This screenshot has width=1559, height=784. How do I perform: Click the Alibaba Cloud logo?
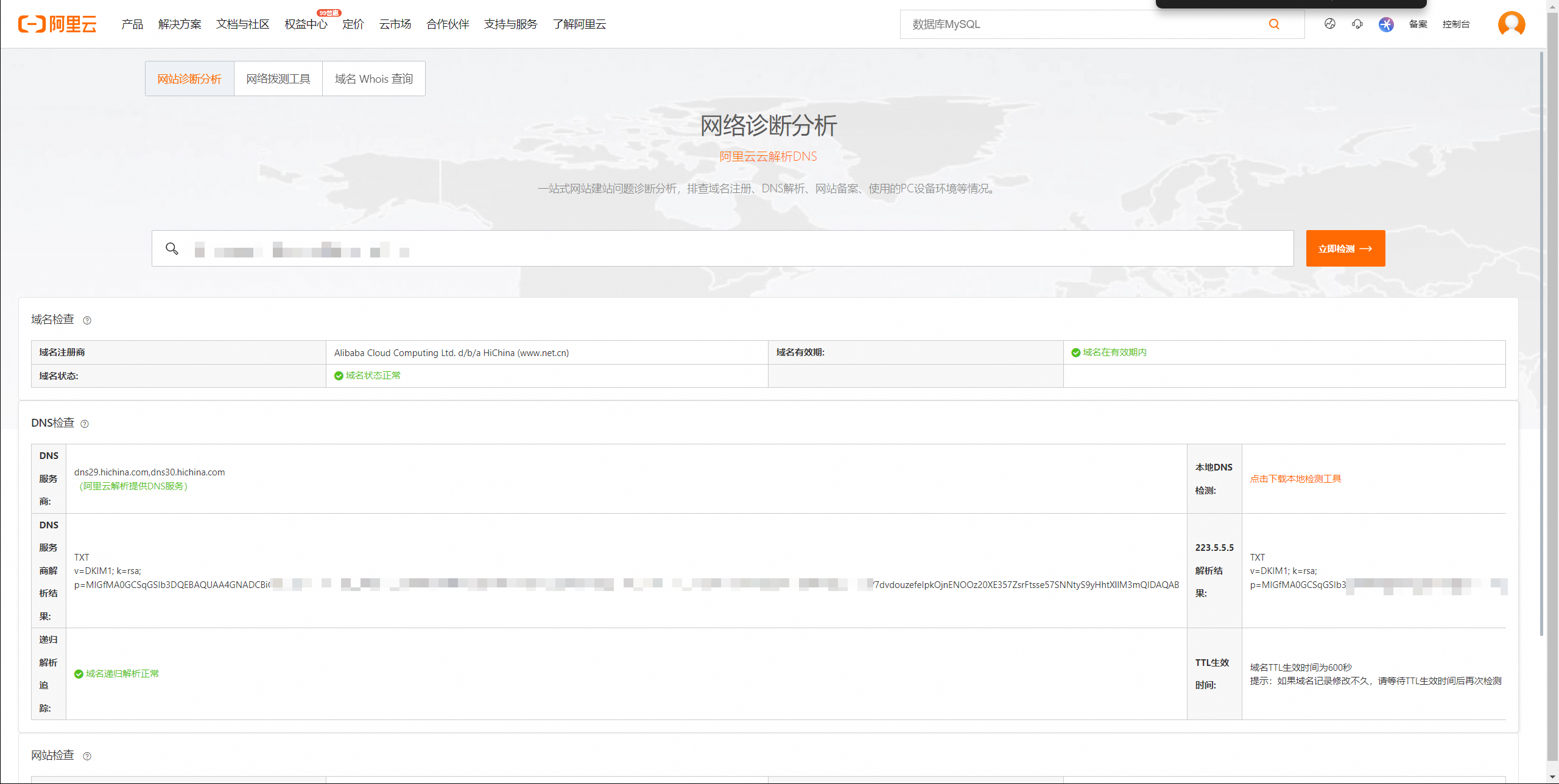point(57,24)
